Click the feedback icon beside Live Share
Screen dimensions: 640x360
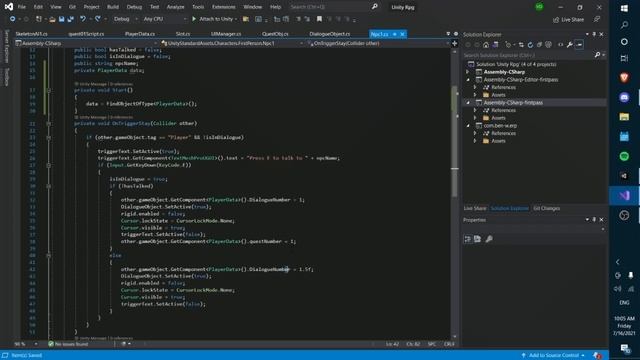click(x=597, y=19)
